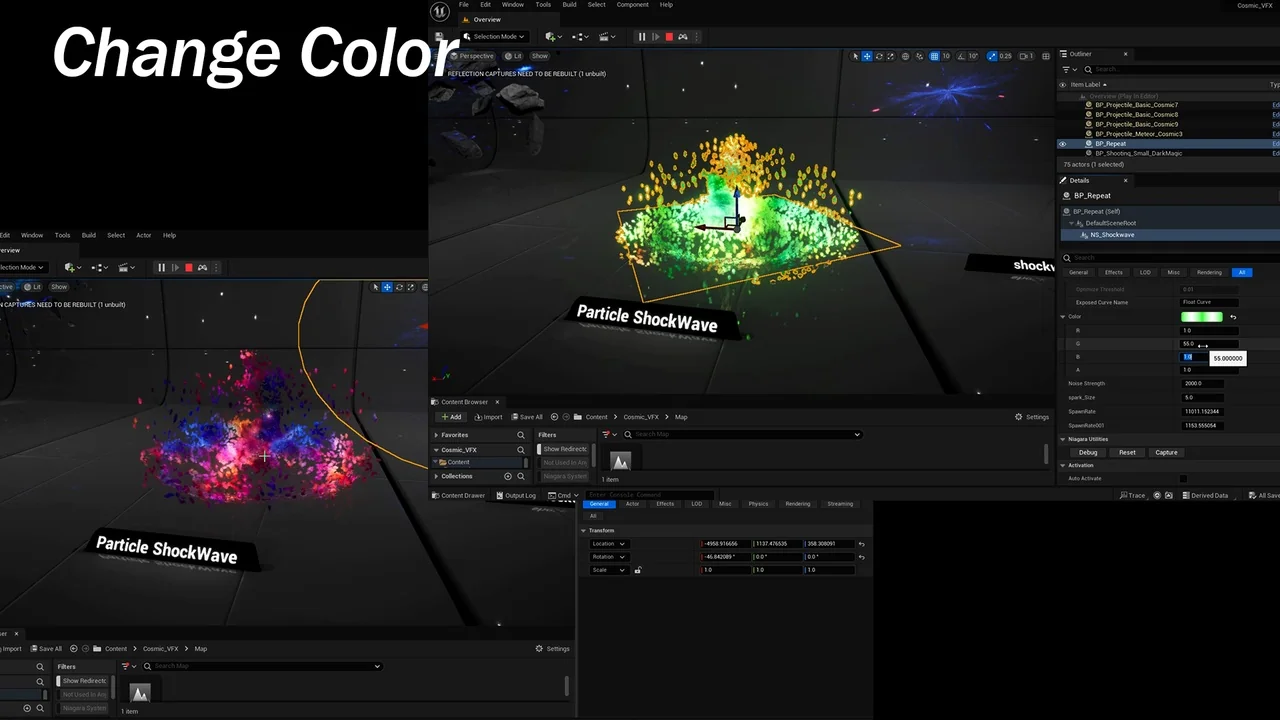Toggle visibility eye for BP_Repeat actor
Image resolution: width=1280 pixels, height=720 pixels.
1062,144
